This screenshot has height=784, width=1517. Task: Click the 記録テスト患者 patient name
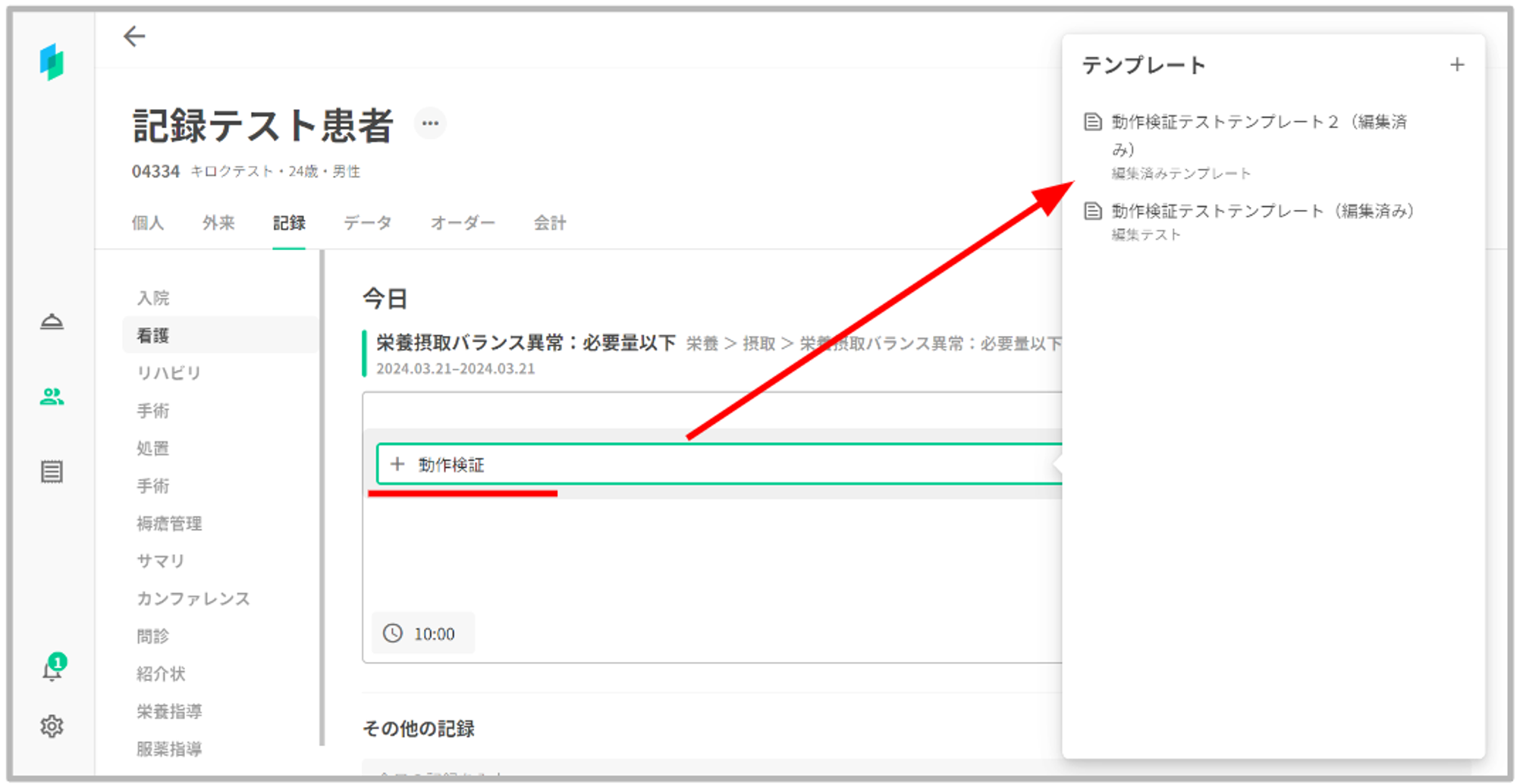coord(263,125)
